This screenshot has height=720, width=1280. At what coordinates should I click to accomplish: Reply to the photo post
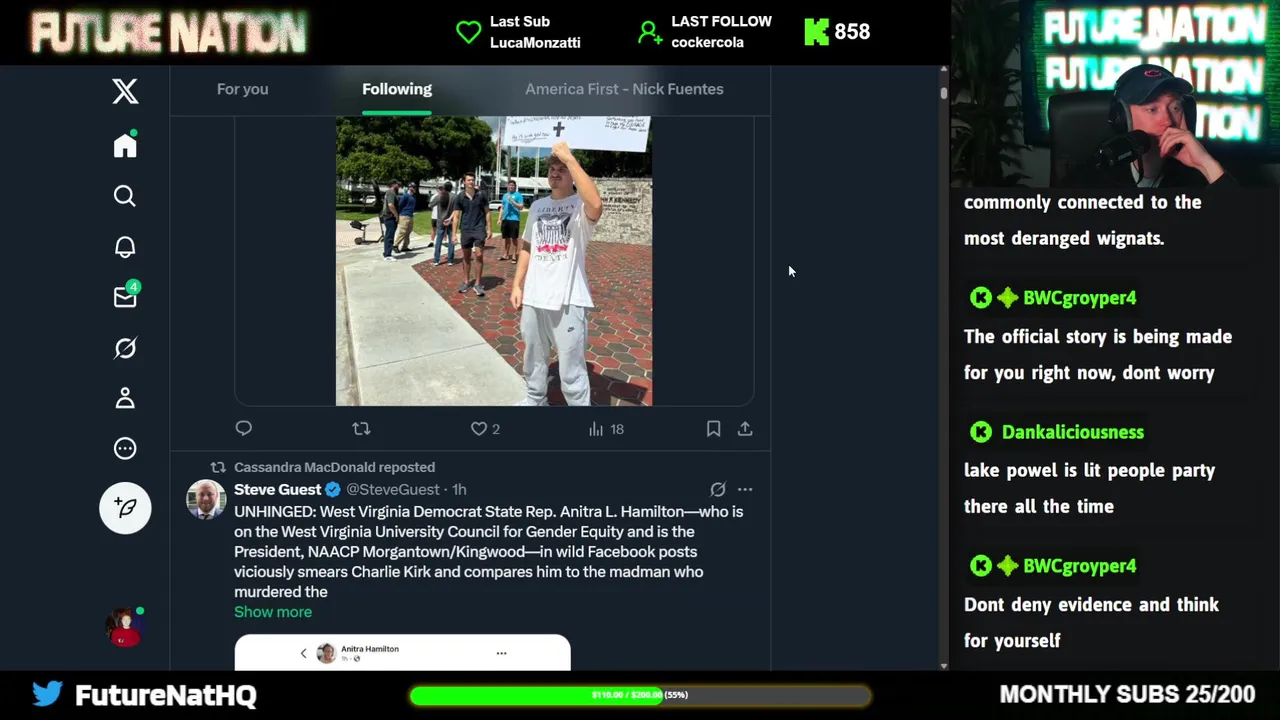(x=244, y=428)
